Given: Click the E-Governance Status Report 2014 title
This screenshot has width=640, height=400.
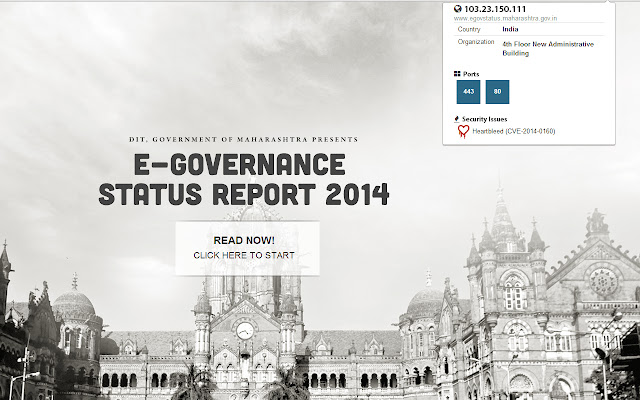Looking at the screenshot, I should pos(244,179).
